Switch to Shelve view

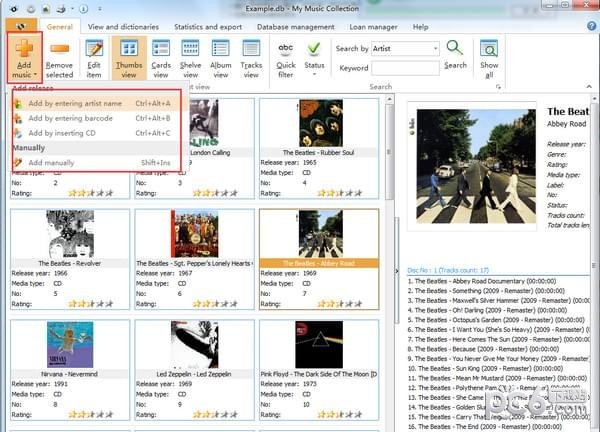pyautogui.click(x=190, y=59)
